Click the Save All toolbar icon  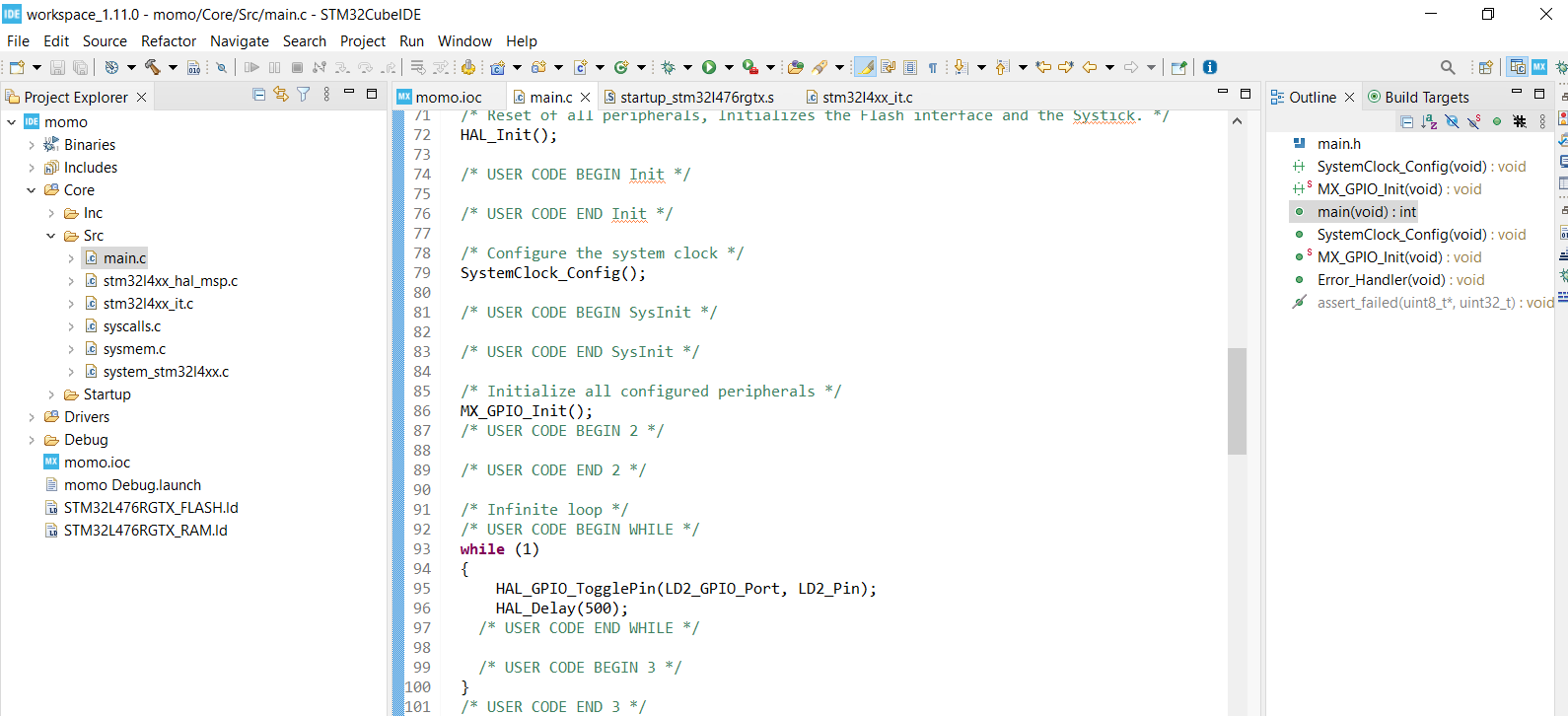80,67
